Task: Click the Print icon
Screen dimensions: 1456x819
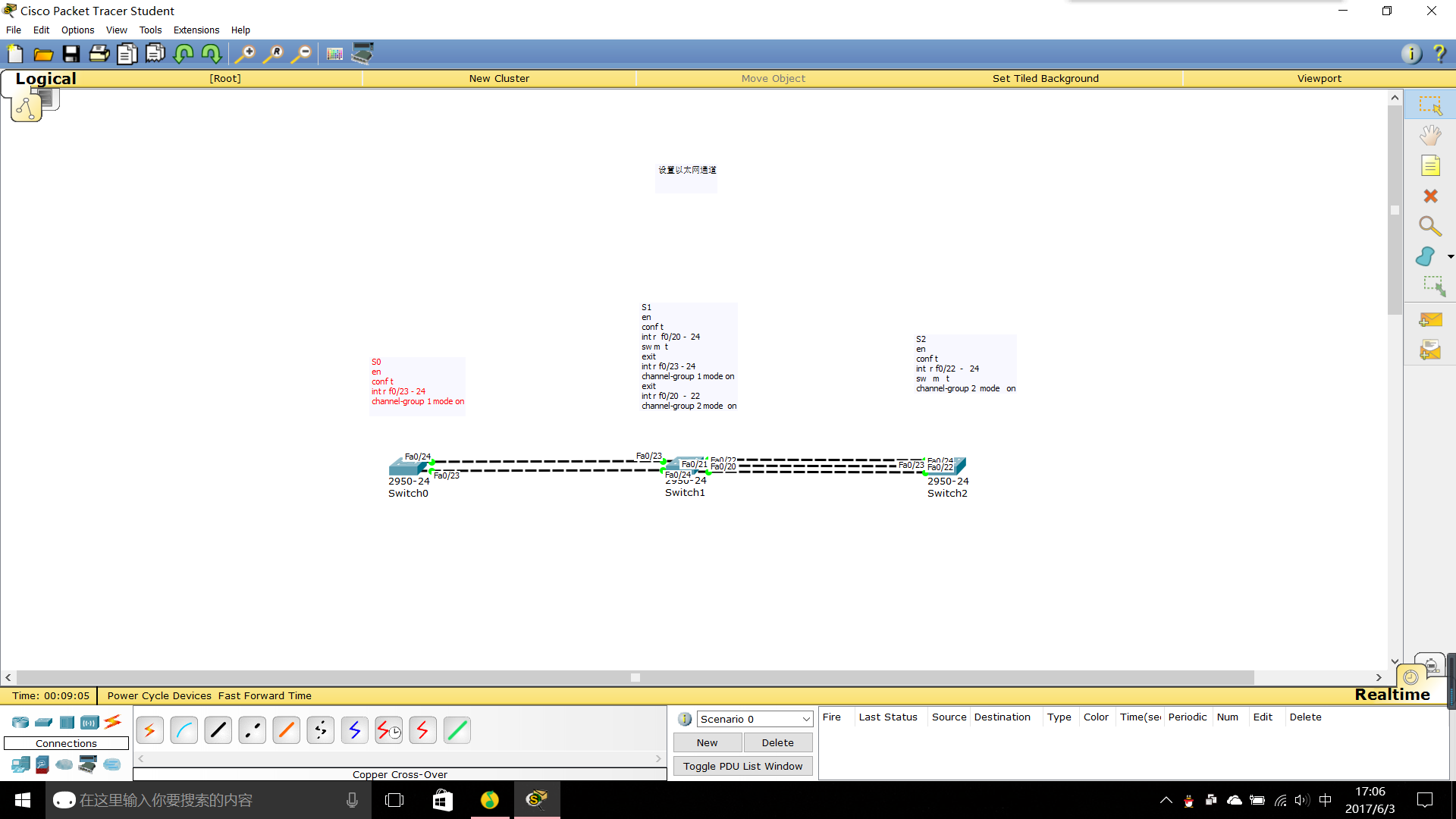Action: (99, 54)
